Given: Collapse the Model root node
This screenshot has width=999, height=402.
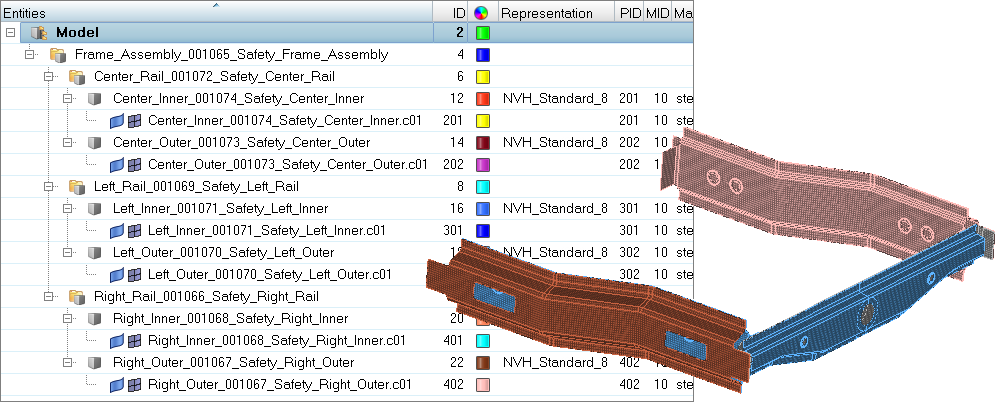Looking at the screenshot, I should click(10, 32).
